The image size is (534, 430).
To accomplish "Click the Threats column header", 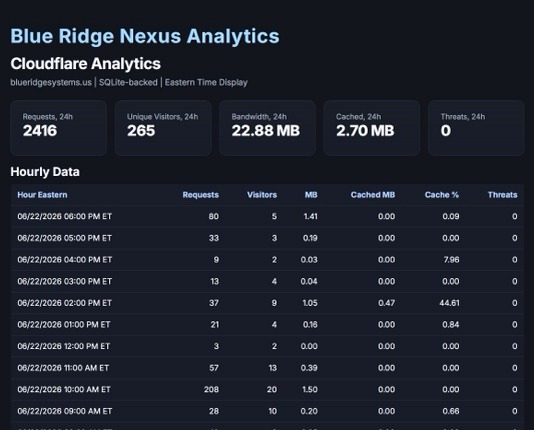I will tap(502, 195).
